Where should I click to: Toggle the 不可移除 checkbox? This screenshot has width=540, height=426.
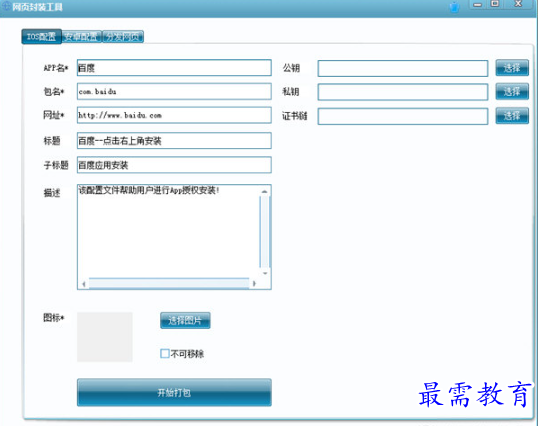[165, 354]
